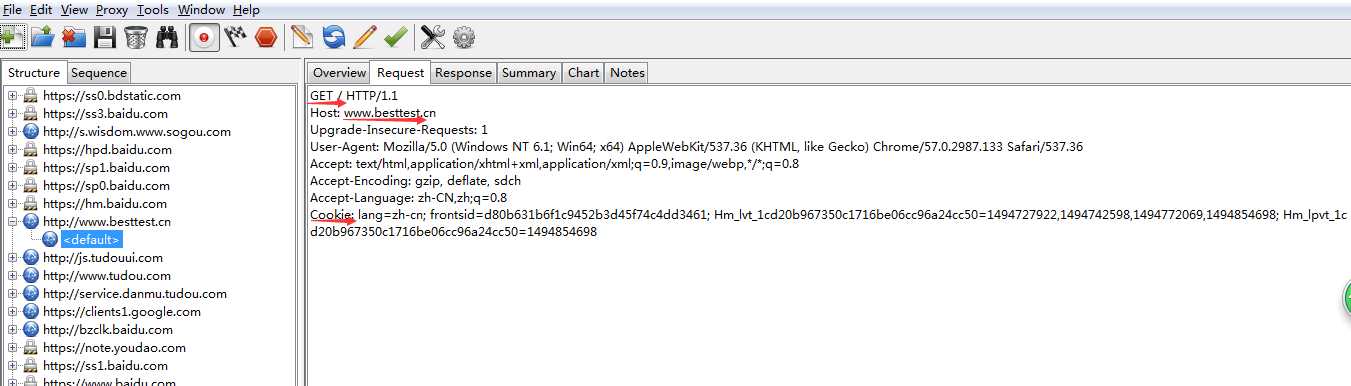Clear the session with trash icon
1351x386 pixels.
click(136, 38)
